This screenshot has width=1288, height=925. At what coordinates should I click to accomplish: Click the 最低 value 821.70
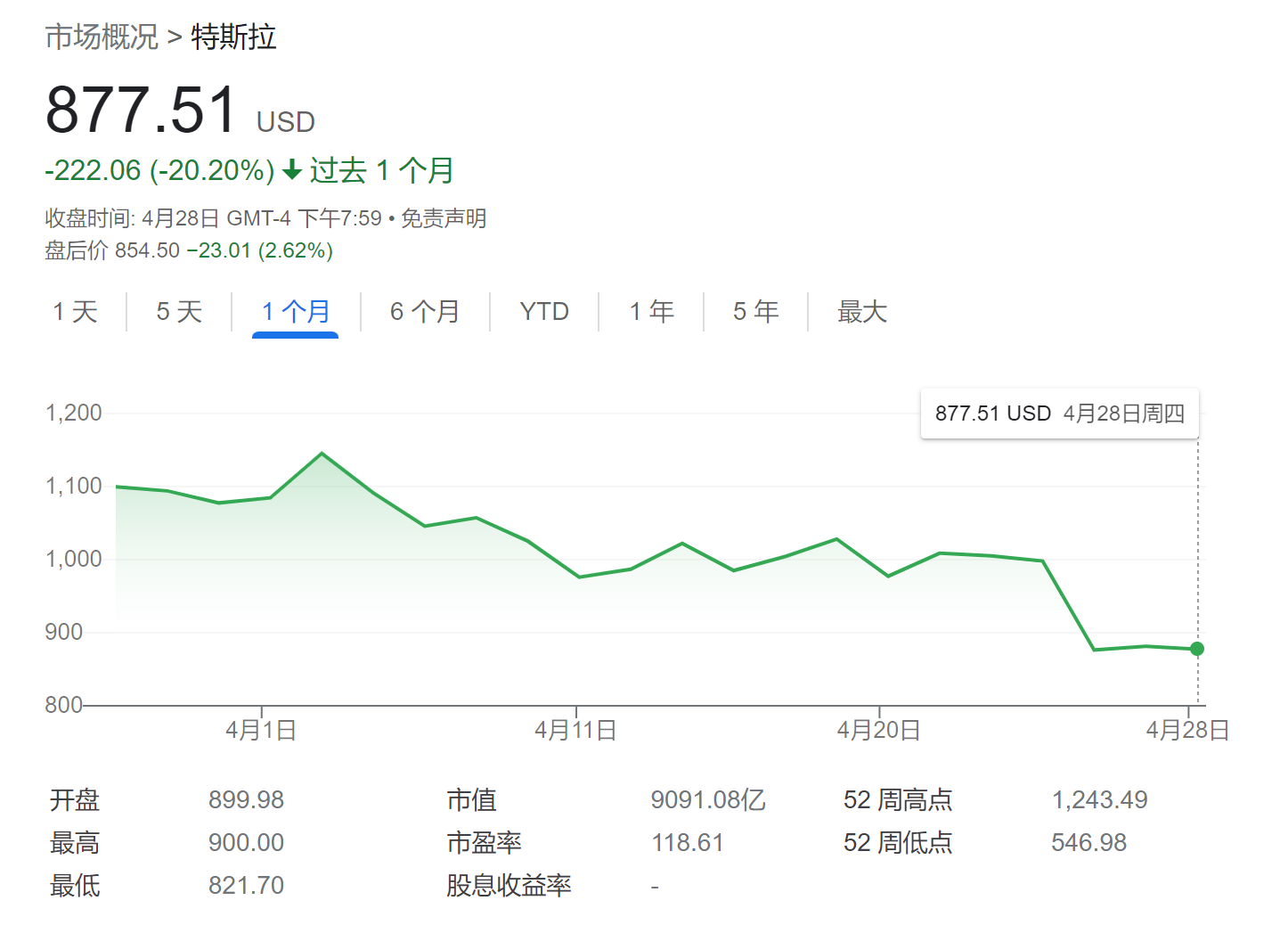246,886
